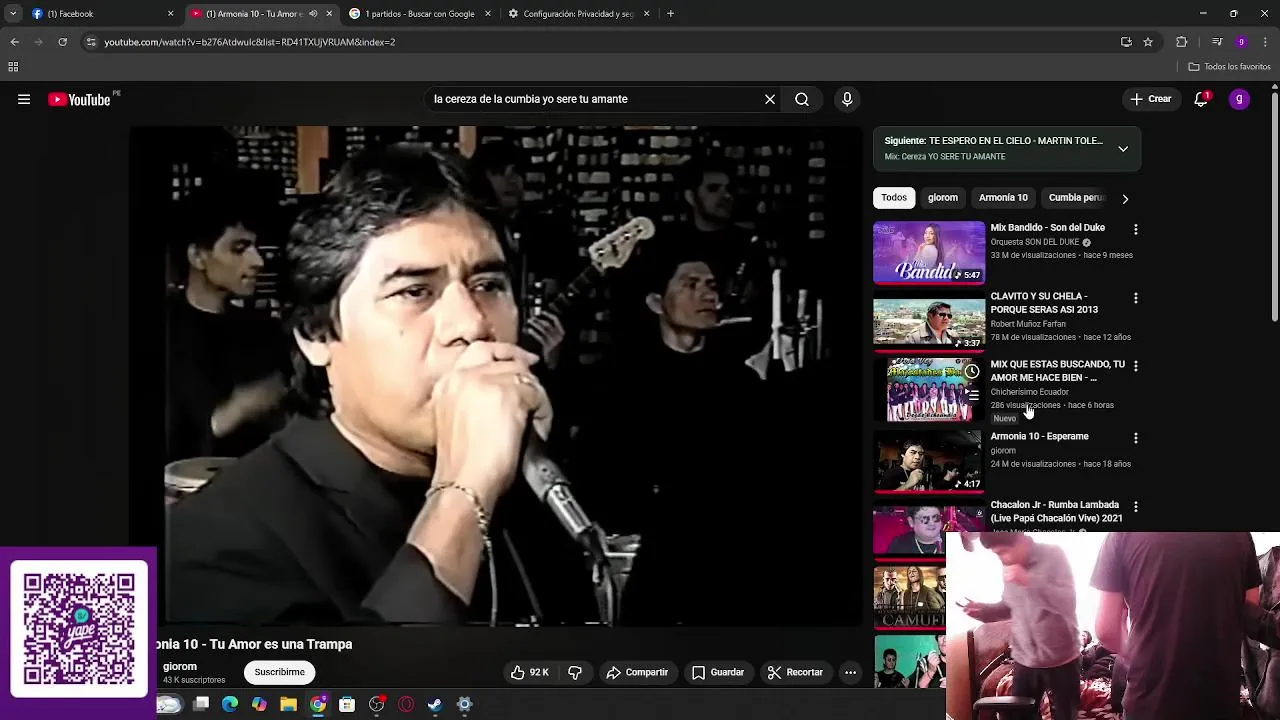Open the Chrome apps grid shortcut
1280x720 pixels.
click(13, 67)
